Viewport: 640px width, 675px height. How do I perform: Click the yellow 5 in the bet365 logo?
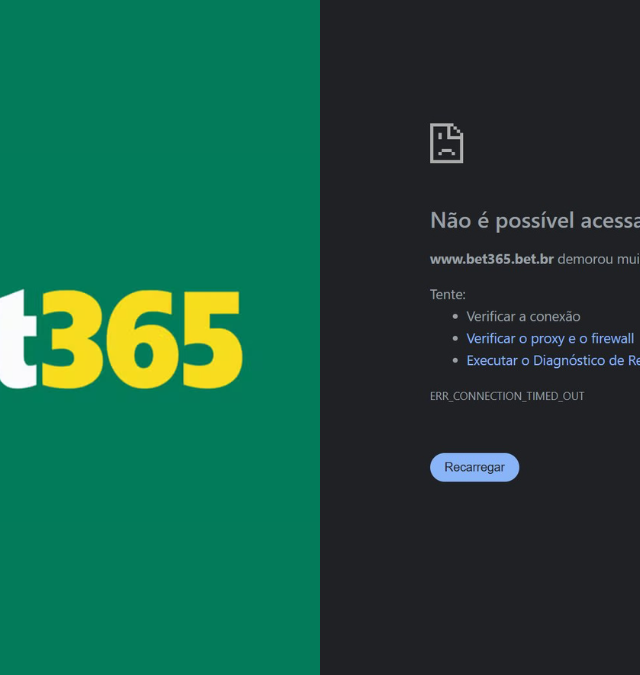(212, 339)
